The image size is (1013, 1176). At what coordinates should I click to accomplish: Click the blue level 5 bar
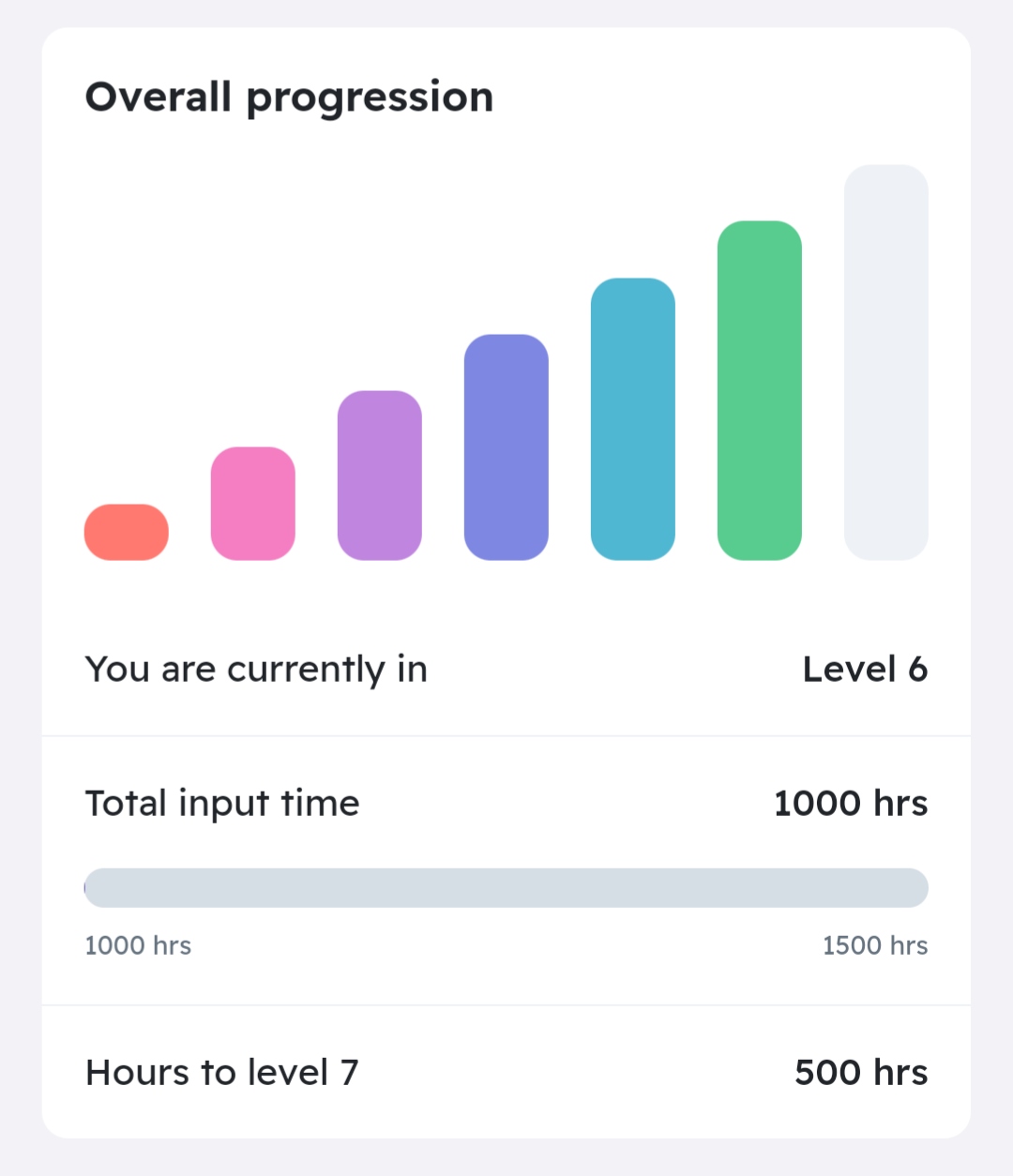[x=633, y=419]
